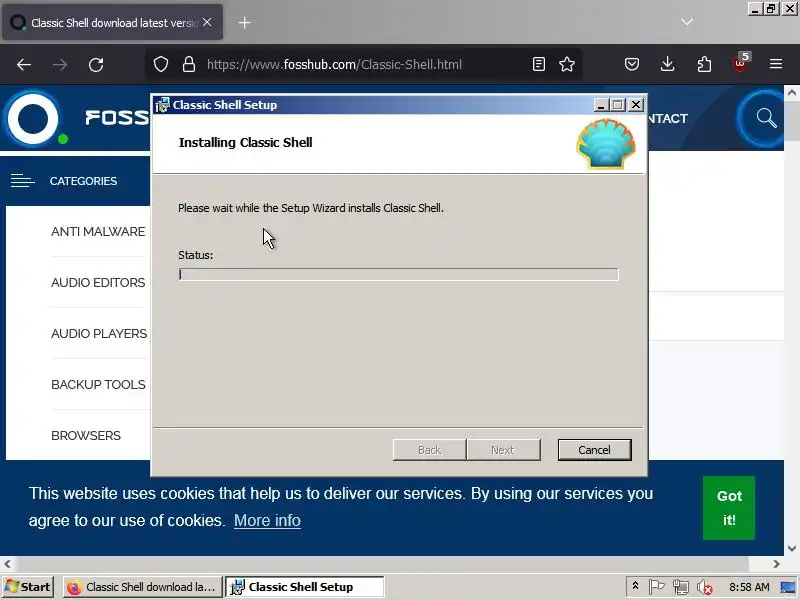Viewport: 800px width, 600px height.
Task: Click page vertical scrollbar up arrow
Action: pos(792,93)
